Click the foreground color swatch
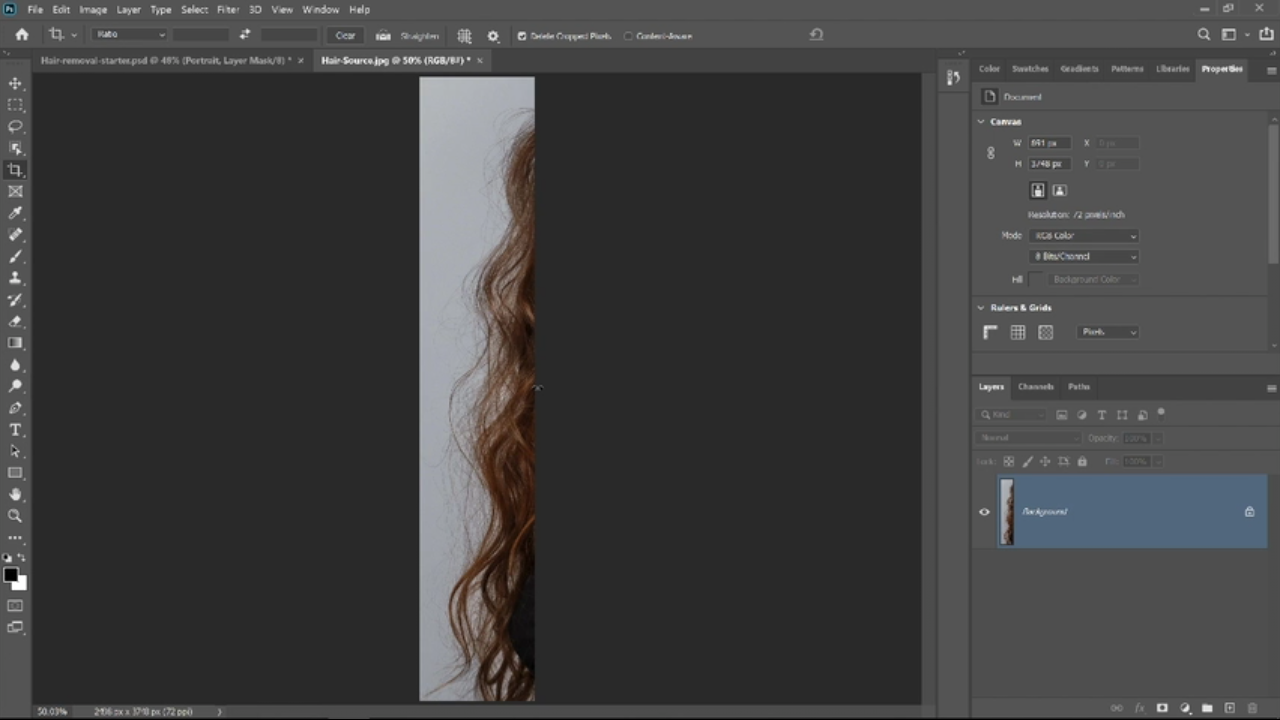The image size is (1280, 720). point(10,575)
